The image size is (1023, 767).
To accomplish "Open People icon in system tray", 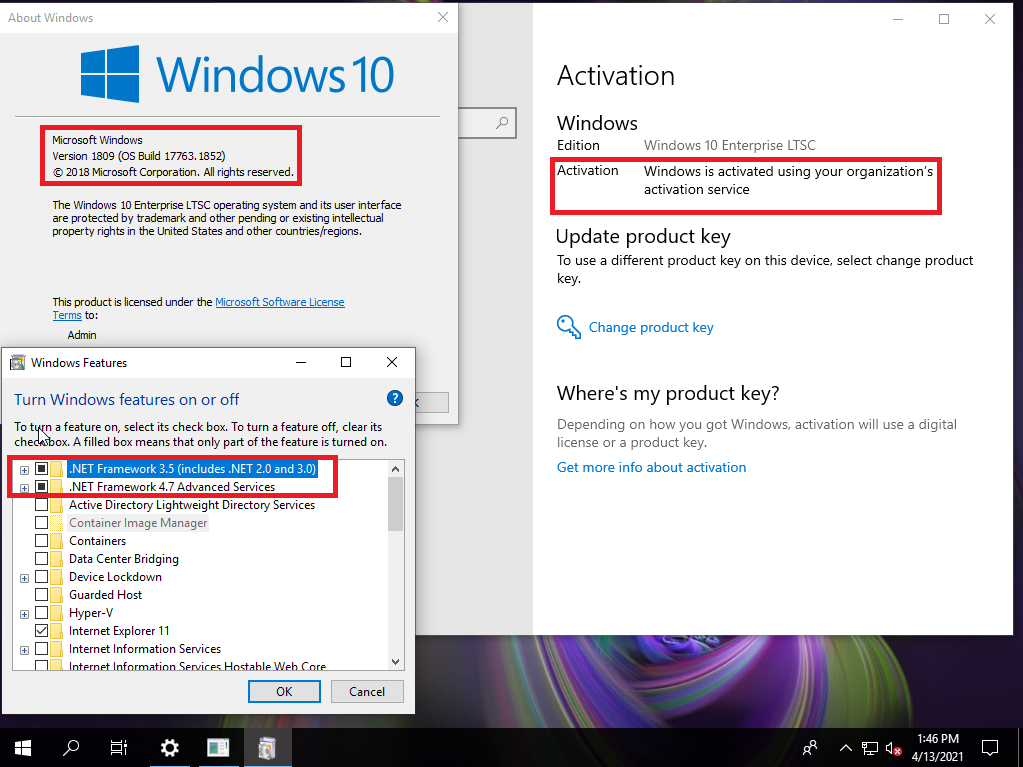I will [x=810, y=747].
